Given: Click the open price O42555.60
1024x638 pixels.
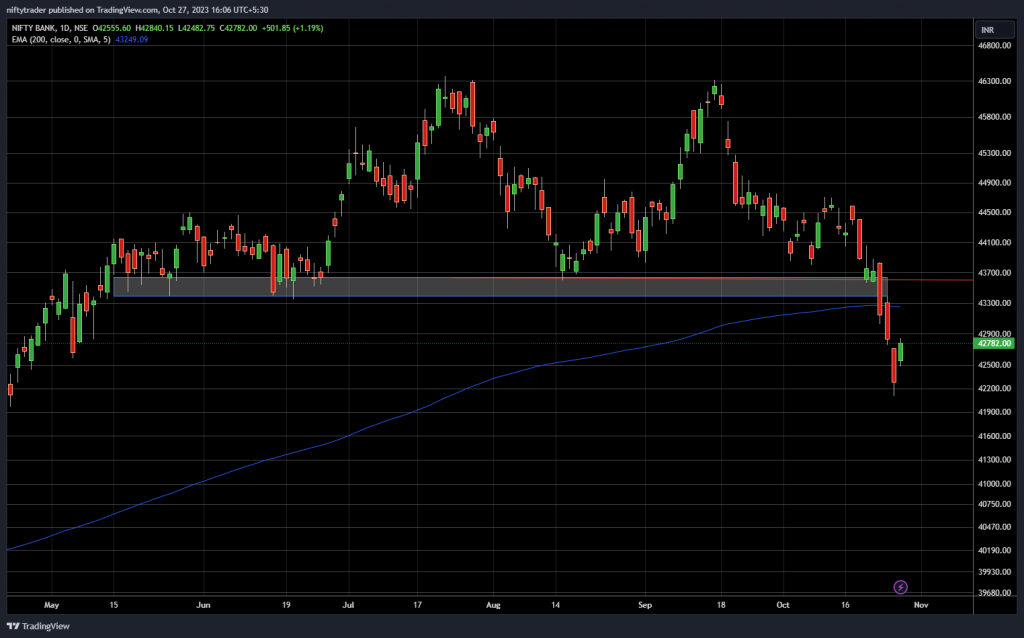Looking at the screenshot, I should [112, 28].
